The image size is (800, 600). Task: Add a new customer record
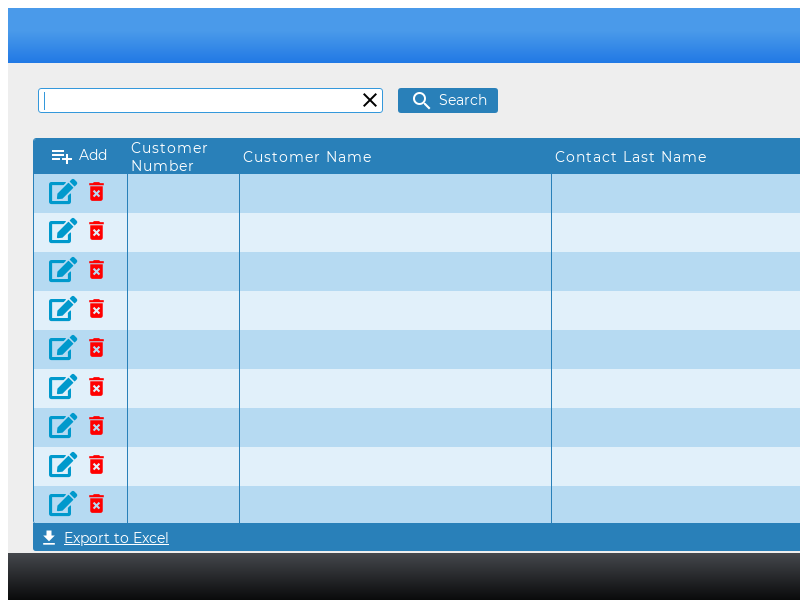pos(79,156)
